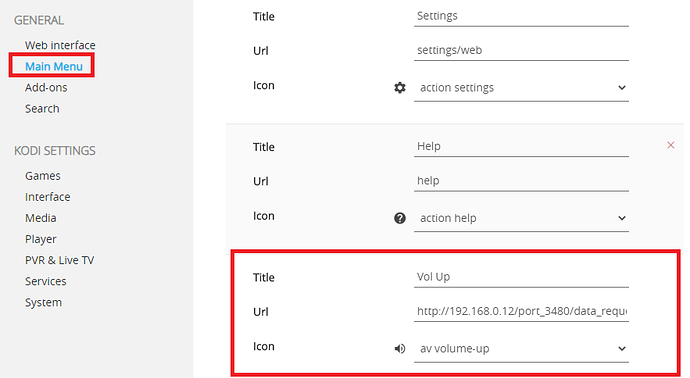Go to Add-ons settings
The image size is (690, 378).
pos(46,88)
